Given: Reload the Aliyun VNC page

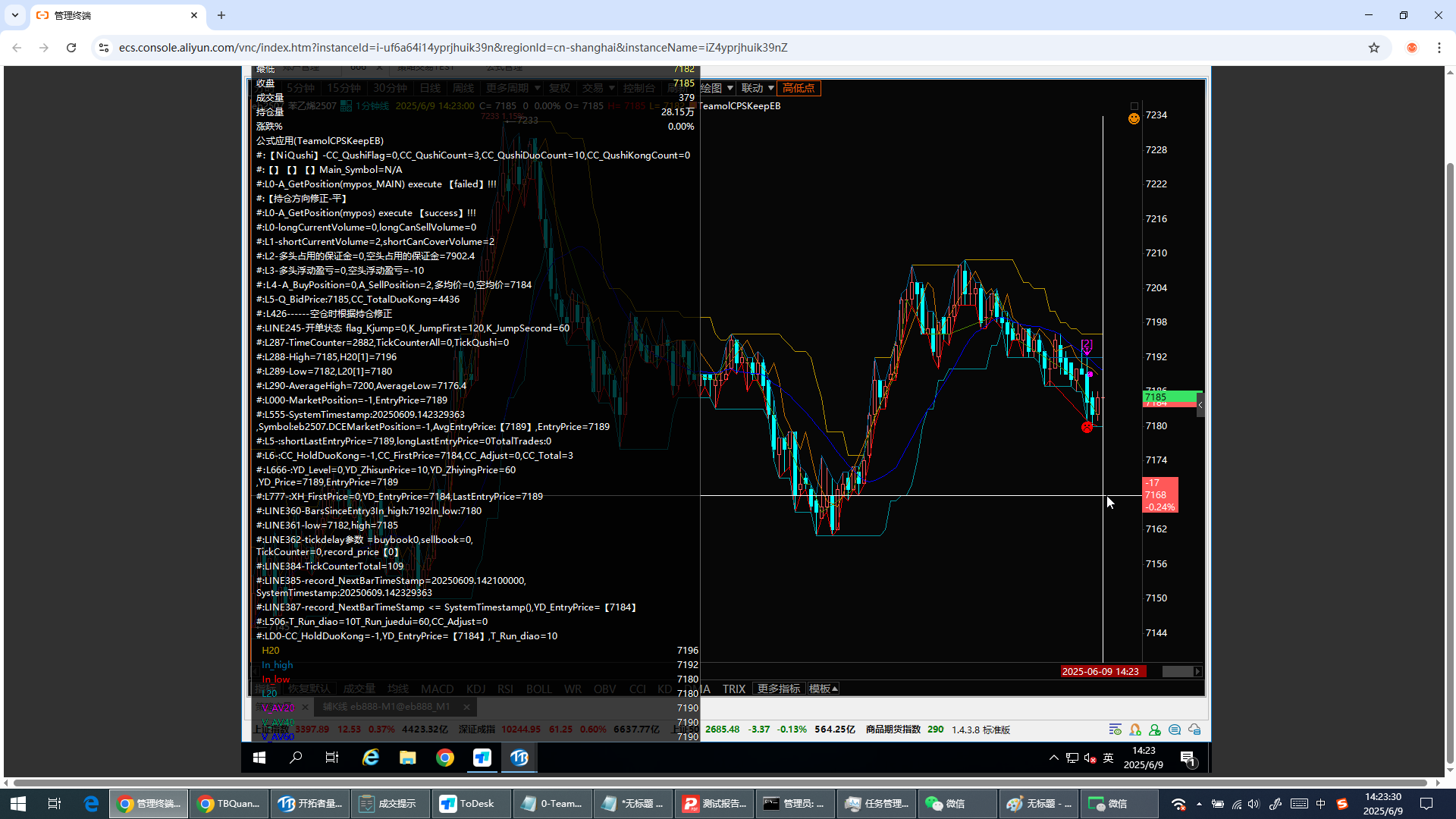Looking at the screenshot, I should tap(71, 48).
